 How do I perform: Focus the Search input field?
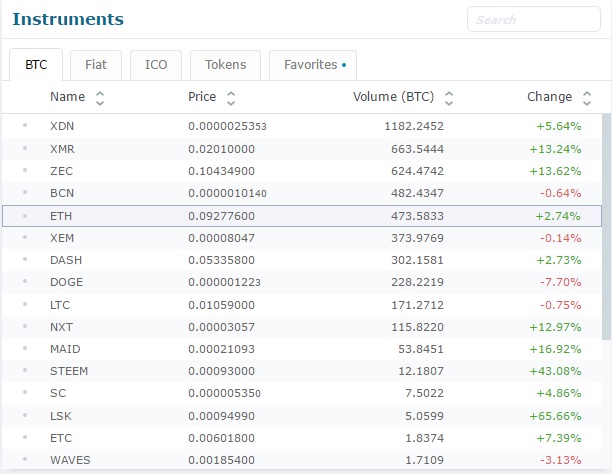534,19
